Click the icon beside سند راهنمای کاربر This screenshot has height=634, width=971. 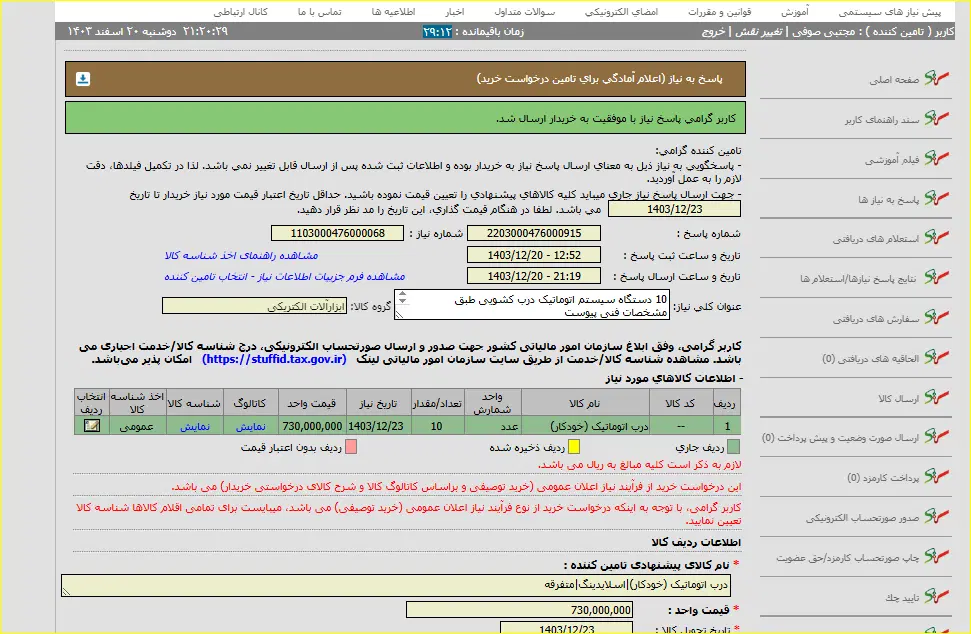937,118
